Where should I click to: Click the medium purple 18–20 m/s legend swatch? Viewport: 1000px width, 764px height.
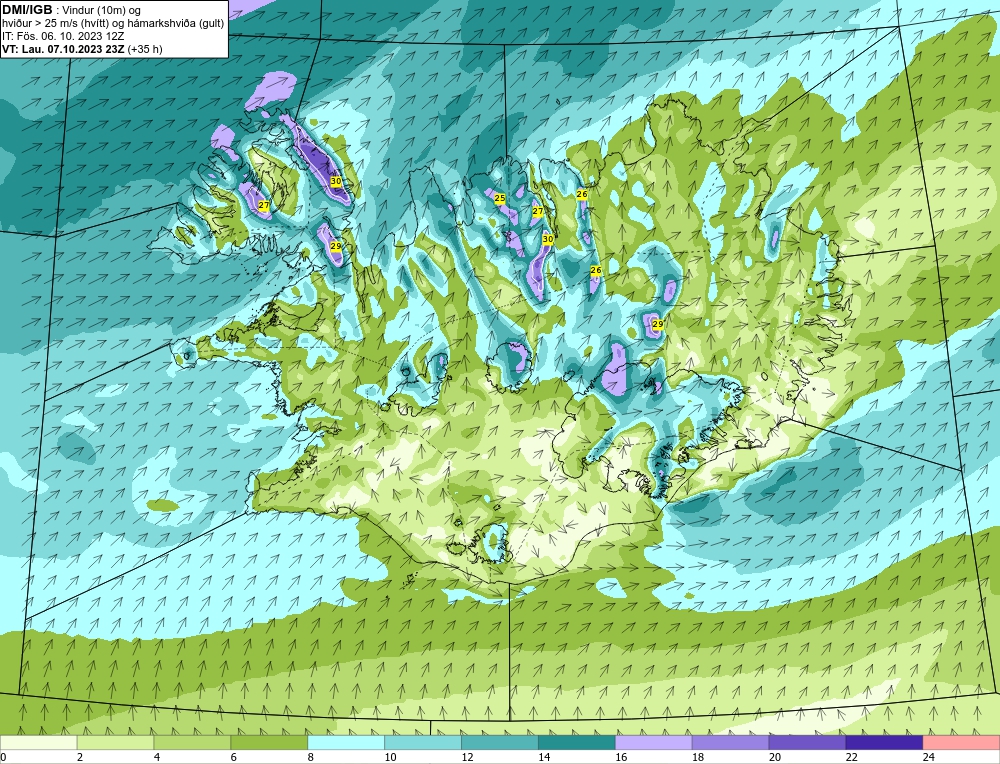730,742
